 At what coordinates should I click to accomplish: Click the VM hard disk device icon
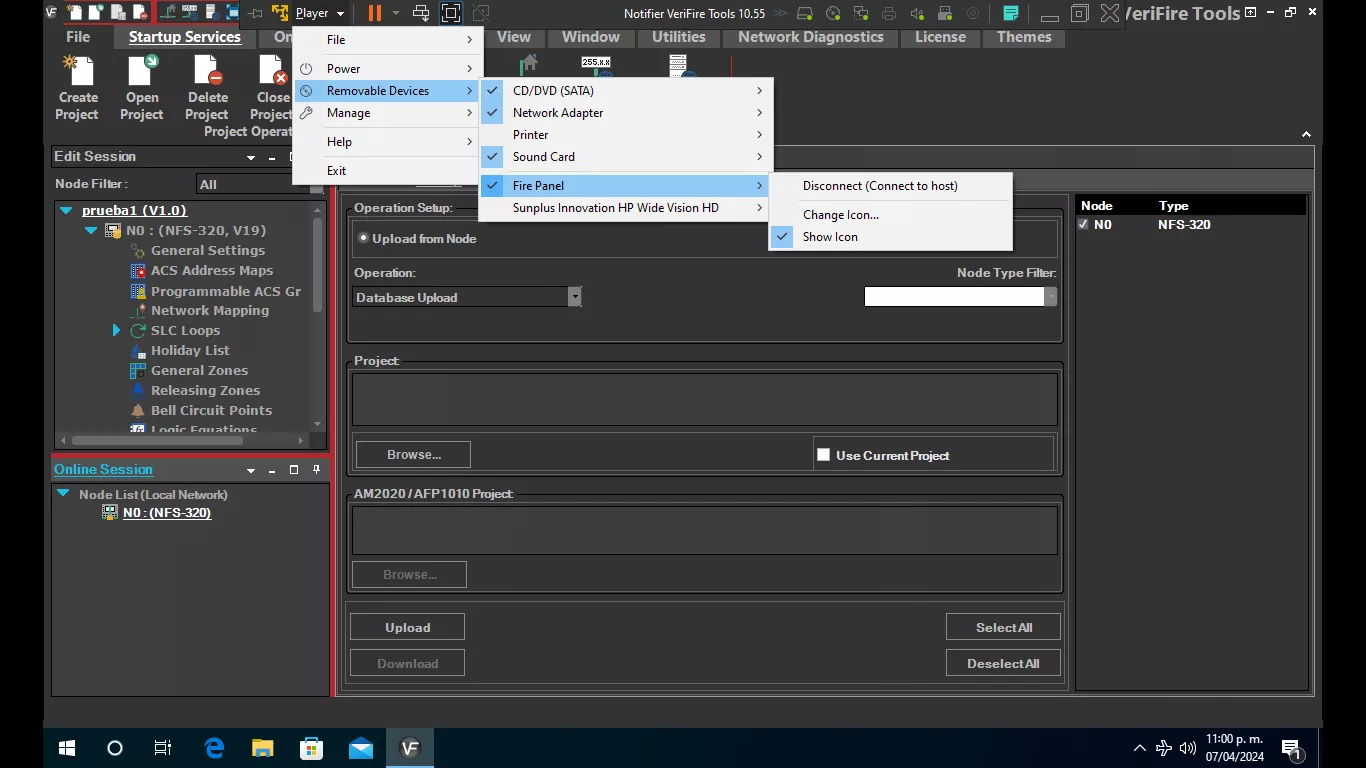pos(806,14)
